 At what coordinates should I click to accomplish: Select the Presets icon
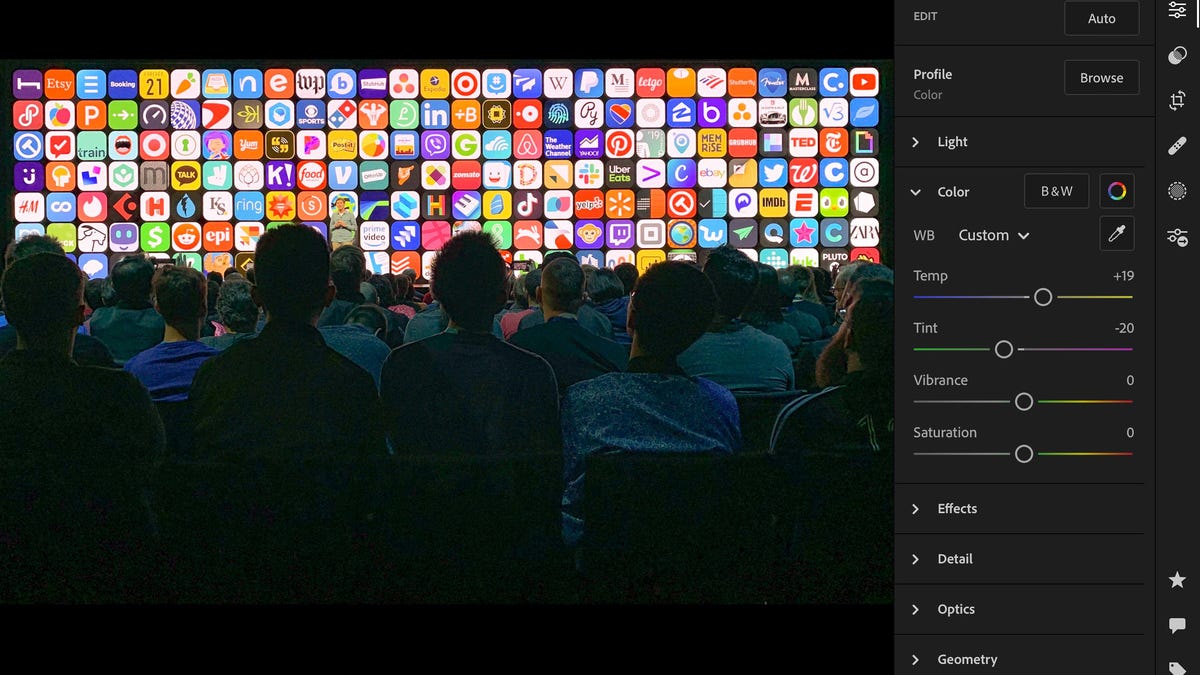point(1177,55)
